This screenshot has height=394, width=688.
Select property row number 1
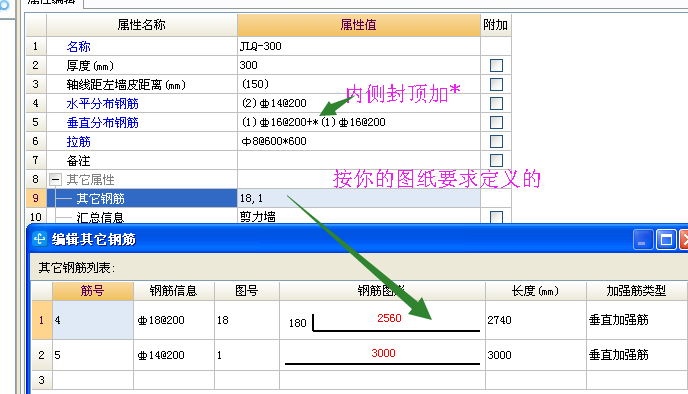click(x=36, y=46)
